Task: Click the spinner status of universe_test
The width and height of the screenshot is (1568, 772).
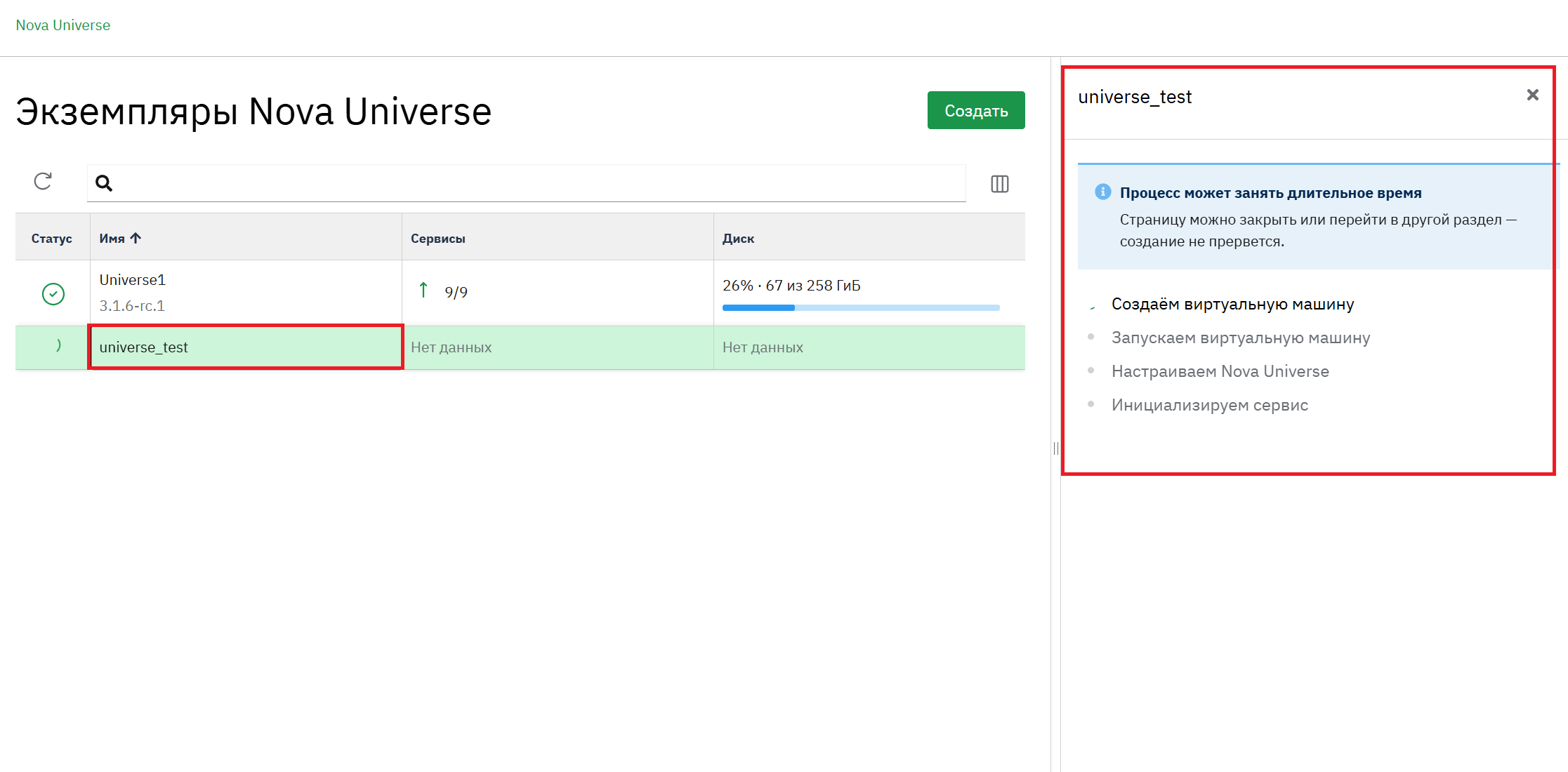Action: tap(58, 345)
